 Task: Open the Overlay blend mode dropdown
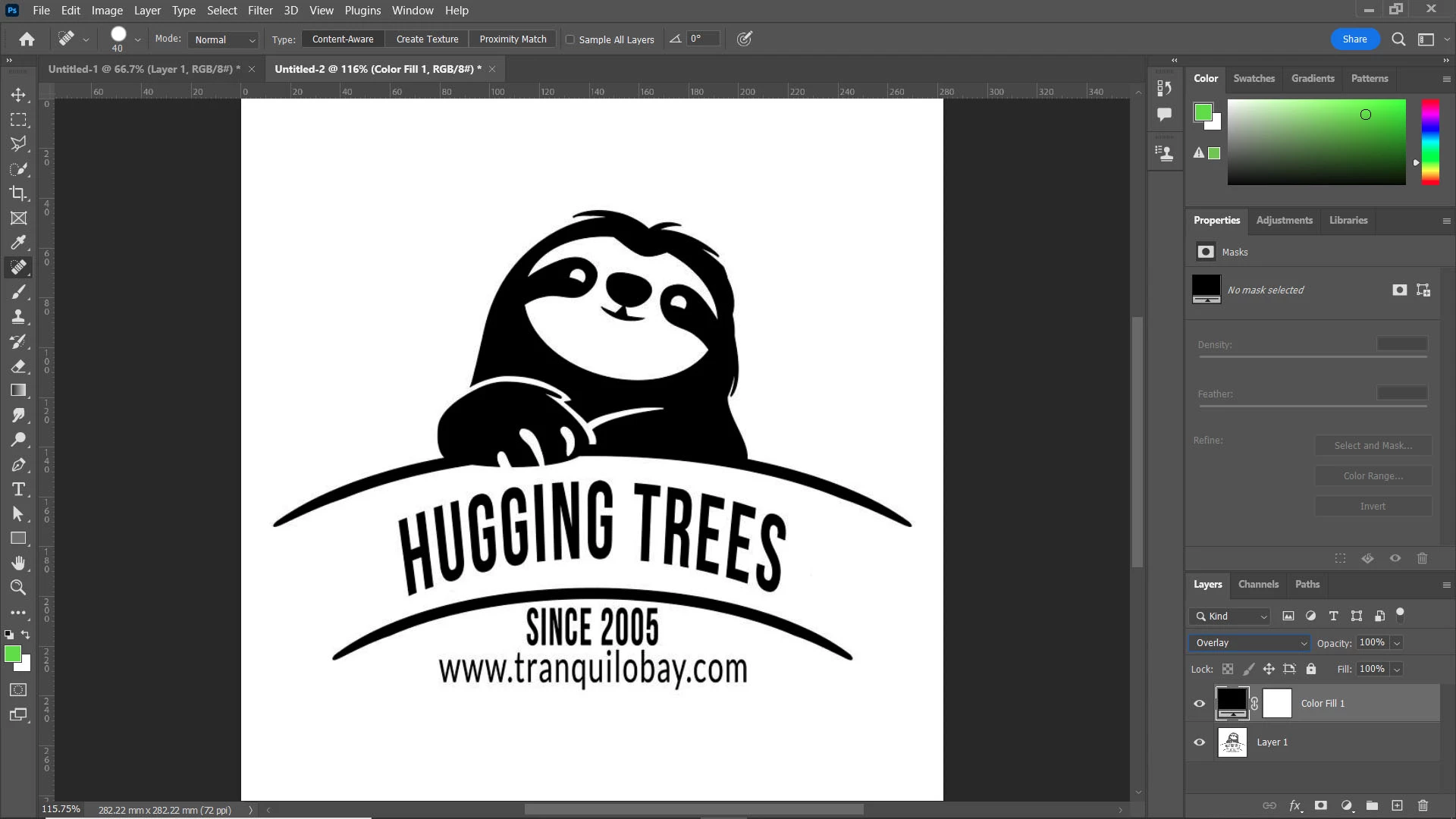tap(1249, 643)
